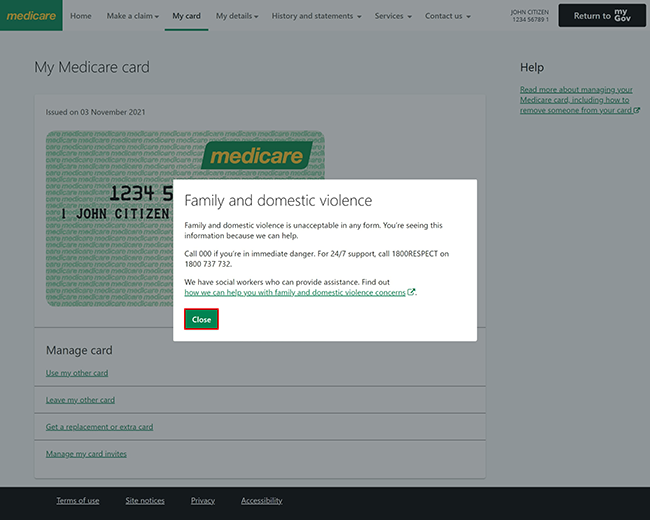Select the My card tab
This screenshot has height=520, width=650.
(187, 16)
